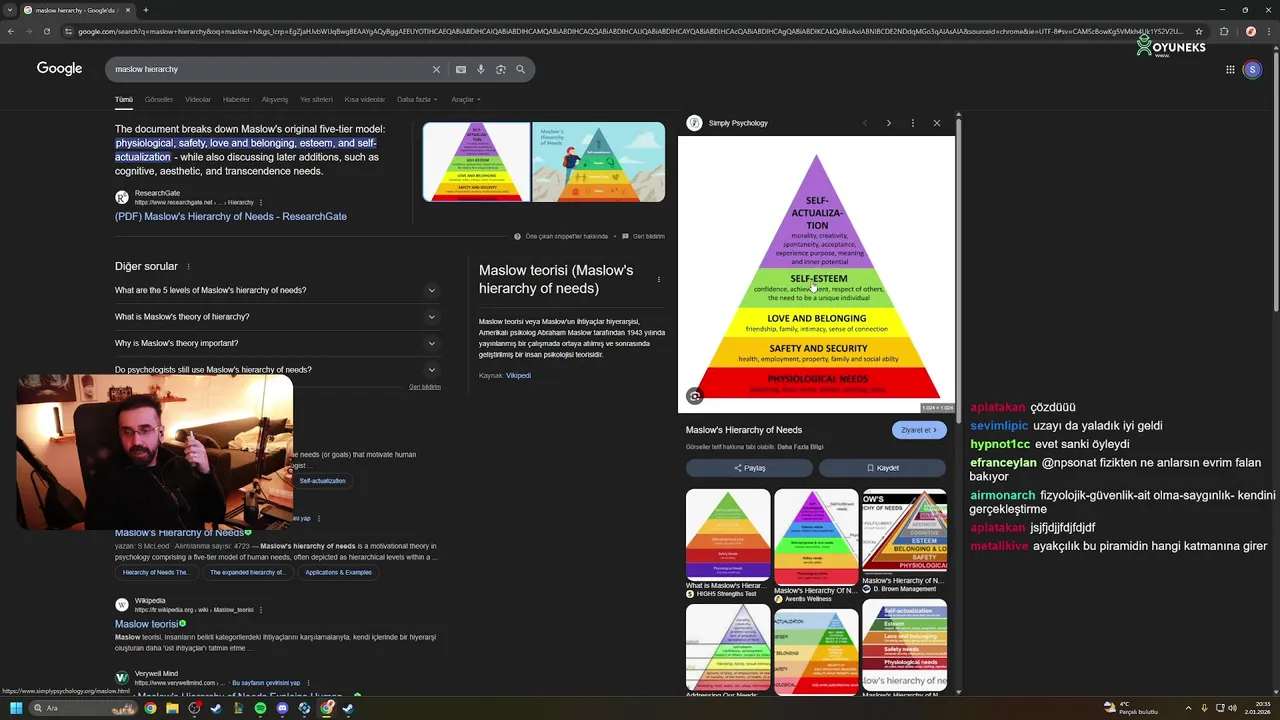Viewport: 1280px width, 720px height.
Task: Open the Araçlar dropdown
Action: pos(466,100)
